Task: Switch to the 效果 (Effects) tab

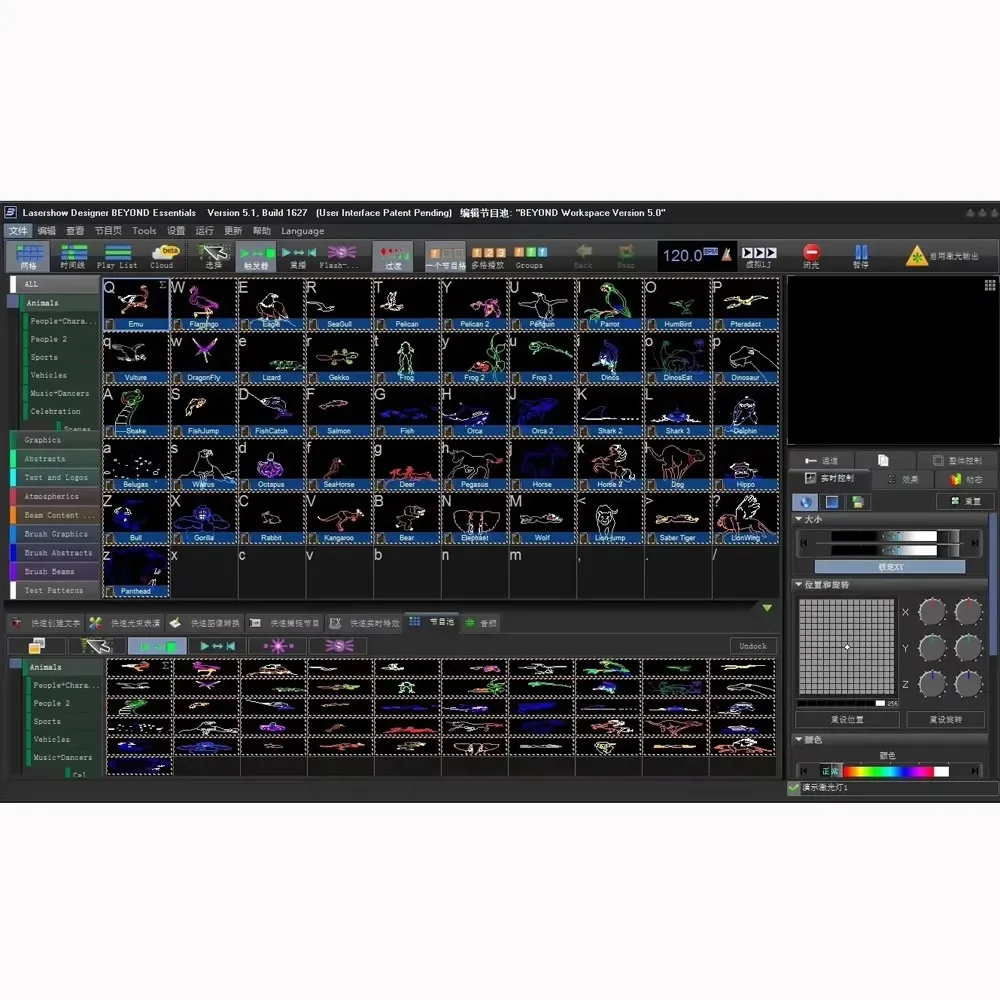Action: [903, 479]
